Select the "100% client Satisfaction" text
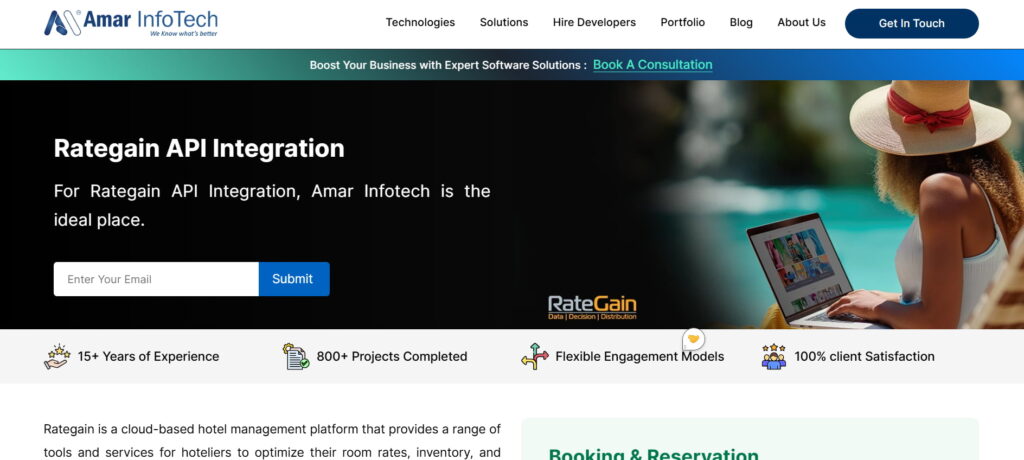Viewport: 1024px width, 460px height. coord(864,357)
